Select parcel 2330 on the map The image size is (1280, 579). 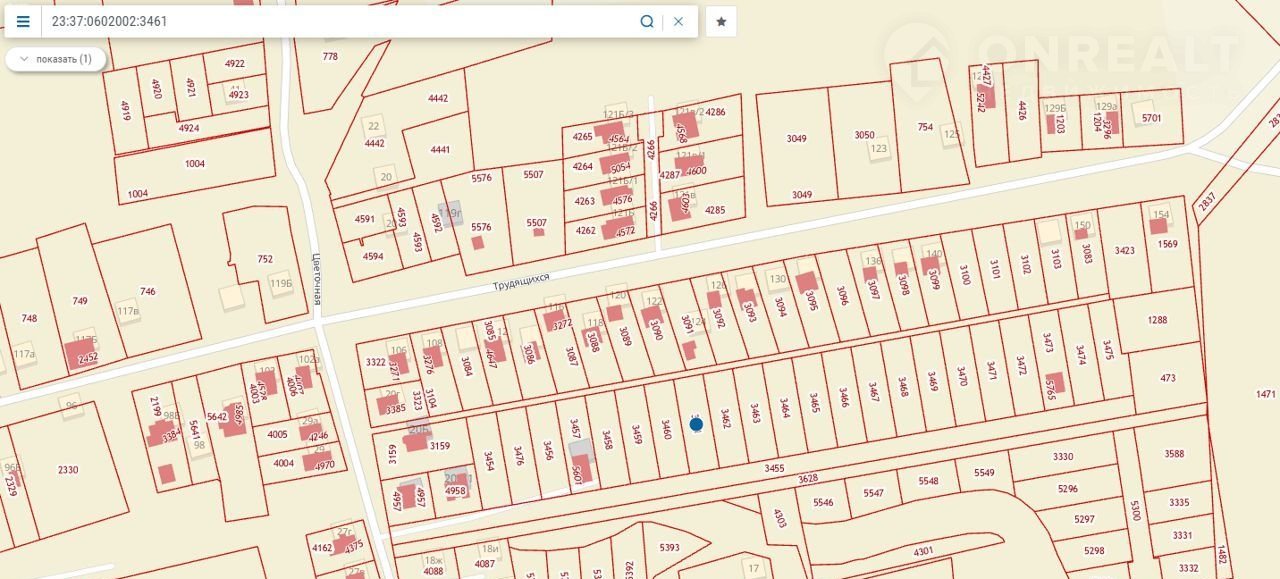[68, 470]
